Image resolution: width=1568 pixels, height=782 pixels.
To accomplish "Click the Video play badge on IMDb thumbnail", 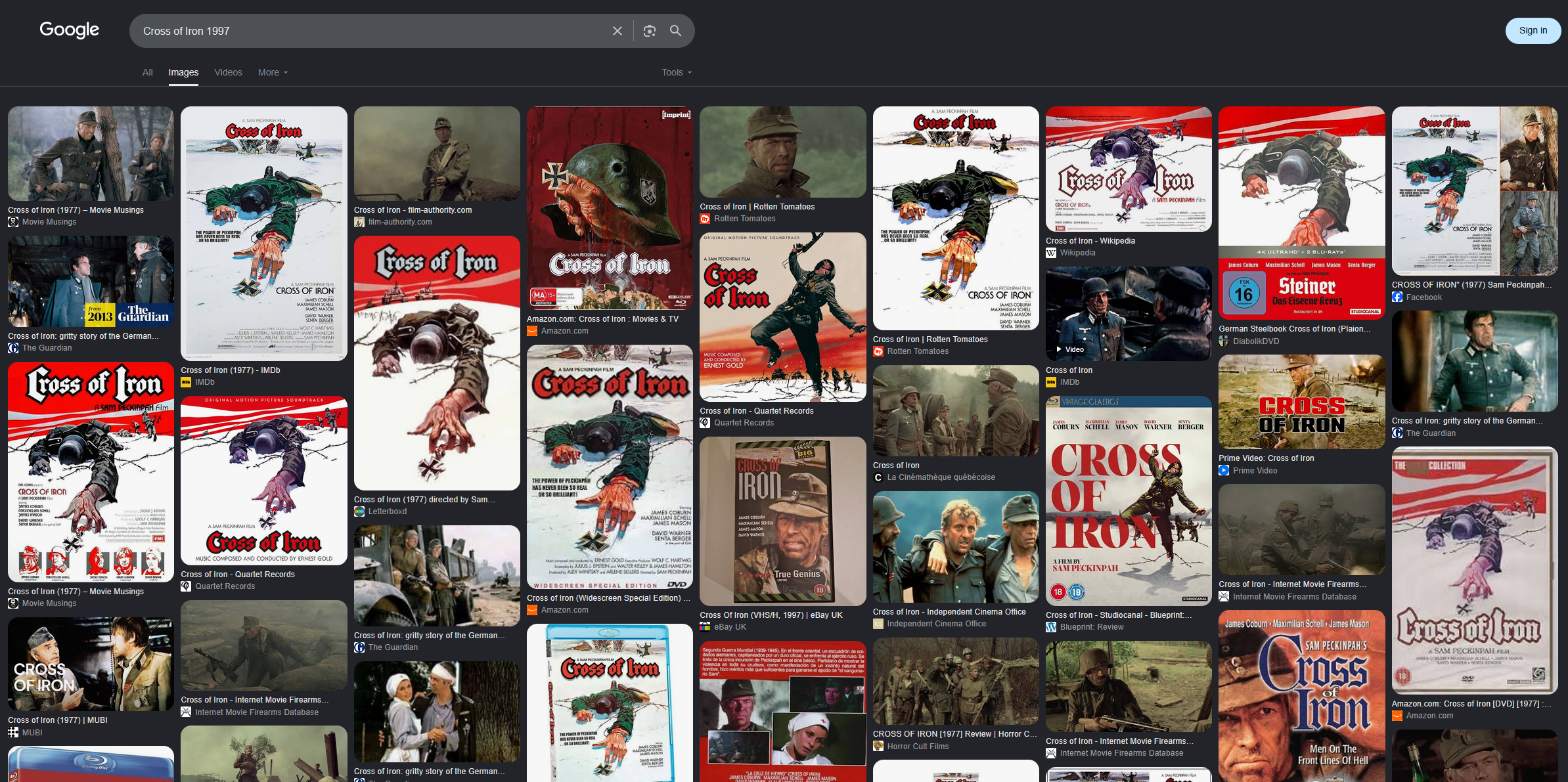I will pos(1069,349).
